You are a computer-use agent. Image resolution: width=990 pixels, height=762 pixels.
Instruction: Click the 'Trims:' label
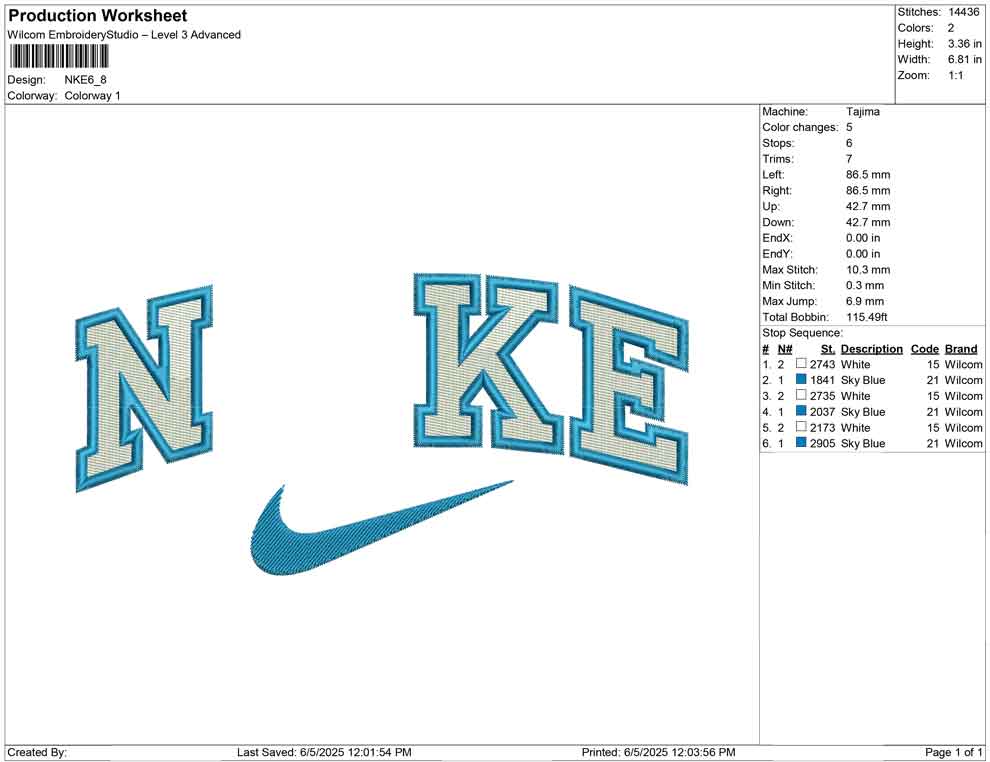(x=778, y=159)
